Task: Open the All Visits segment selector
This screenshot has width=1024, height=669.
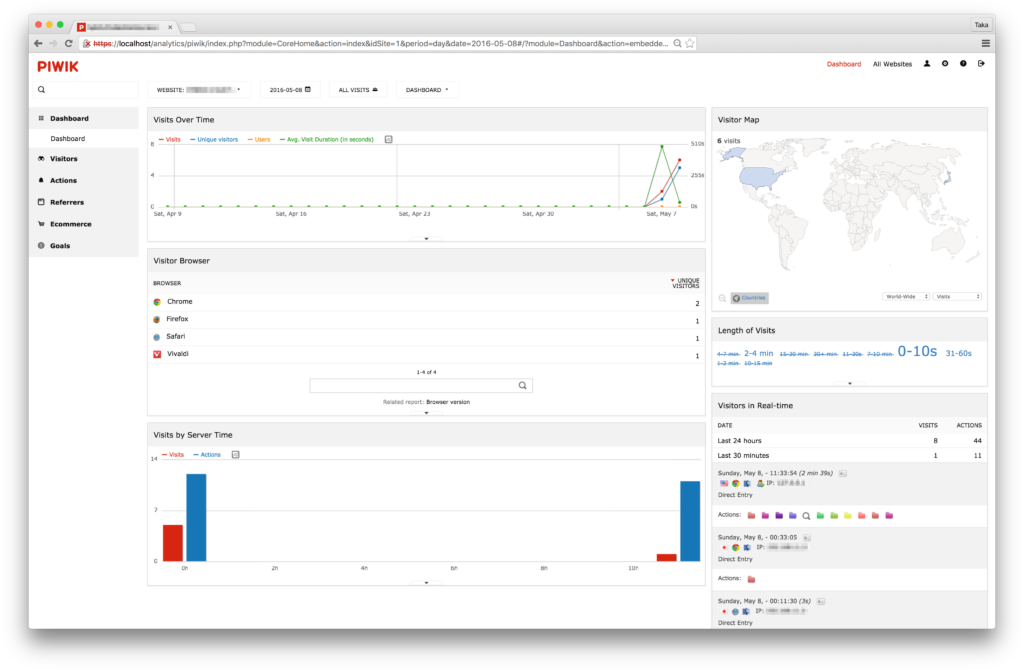Action: [358, 90]
